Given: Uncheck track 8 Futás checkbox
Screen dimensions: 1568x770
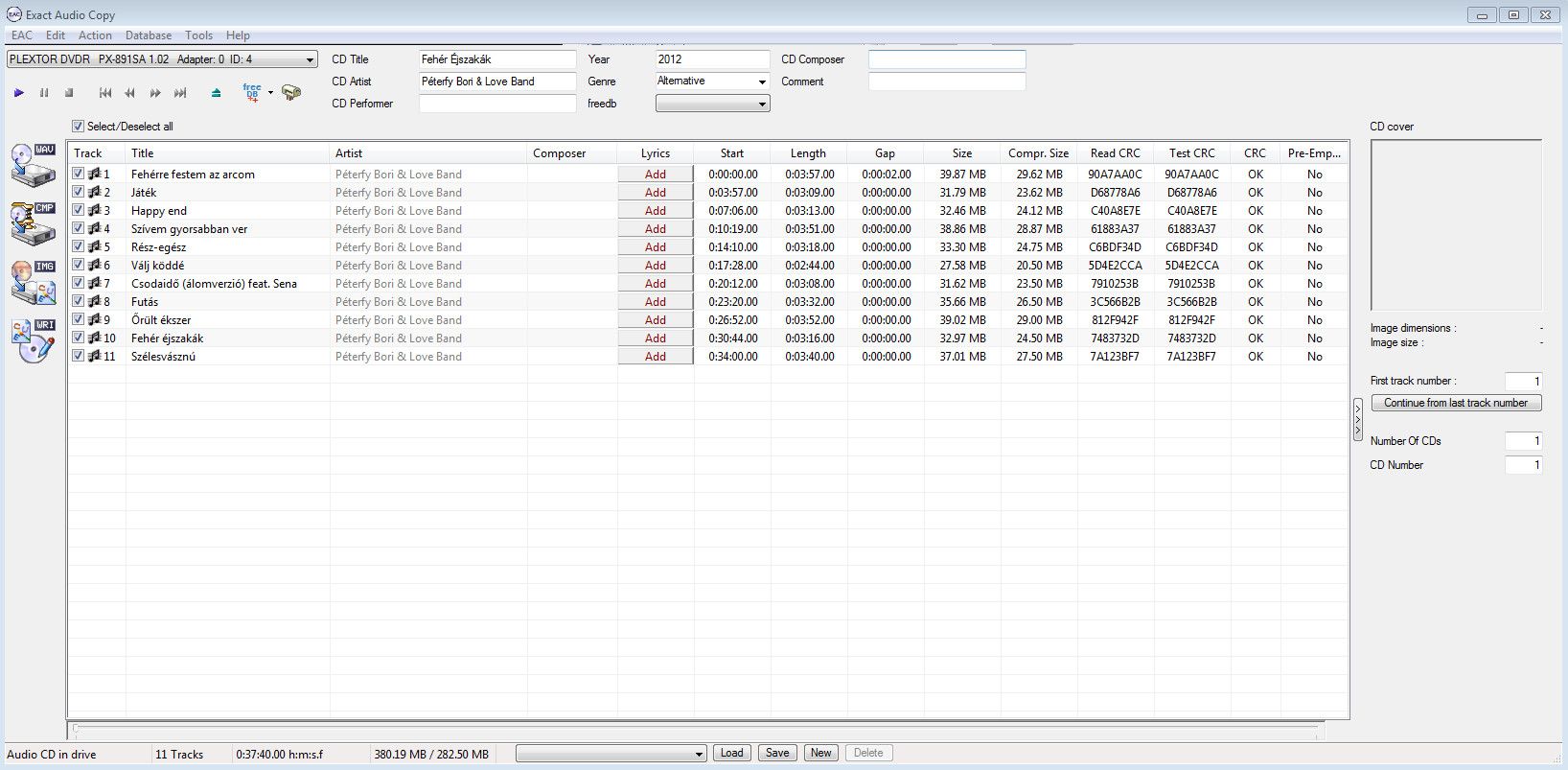Looking at the screenshot, I should [x=79, y=301].
